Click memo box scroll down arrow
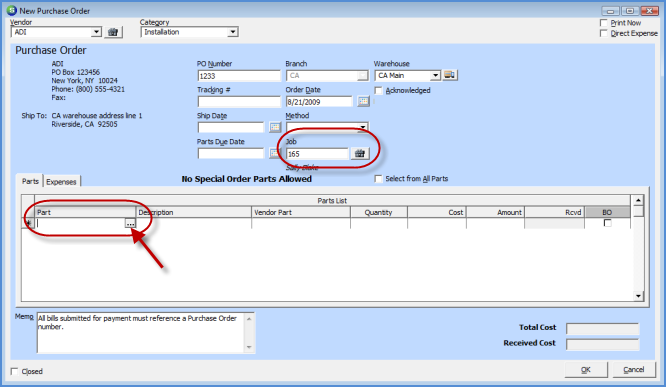The height and width of the screenshot is (387, 666). pos(249,347)
